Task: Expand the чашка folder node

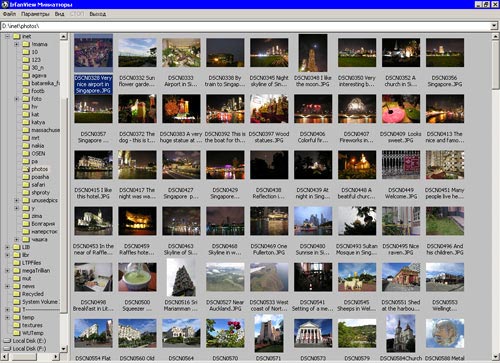Action: (x=16, y=239)
